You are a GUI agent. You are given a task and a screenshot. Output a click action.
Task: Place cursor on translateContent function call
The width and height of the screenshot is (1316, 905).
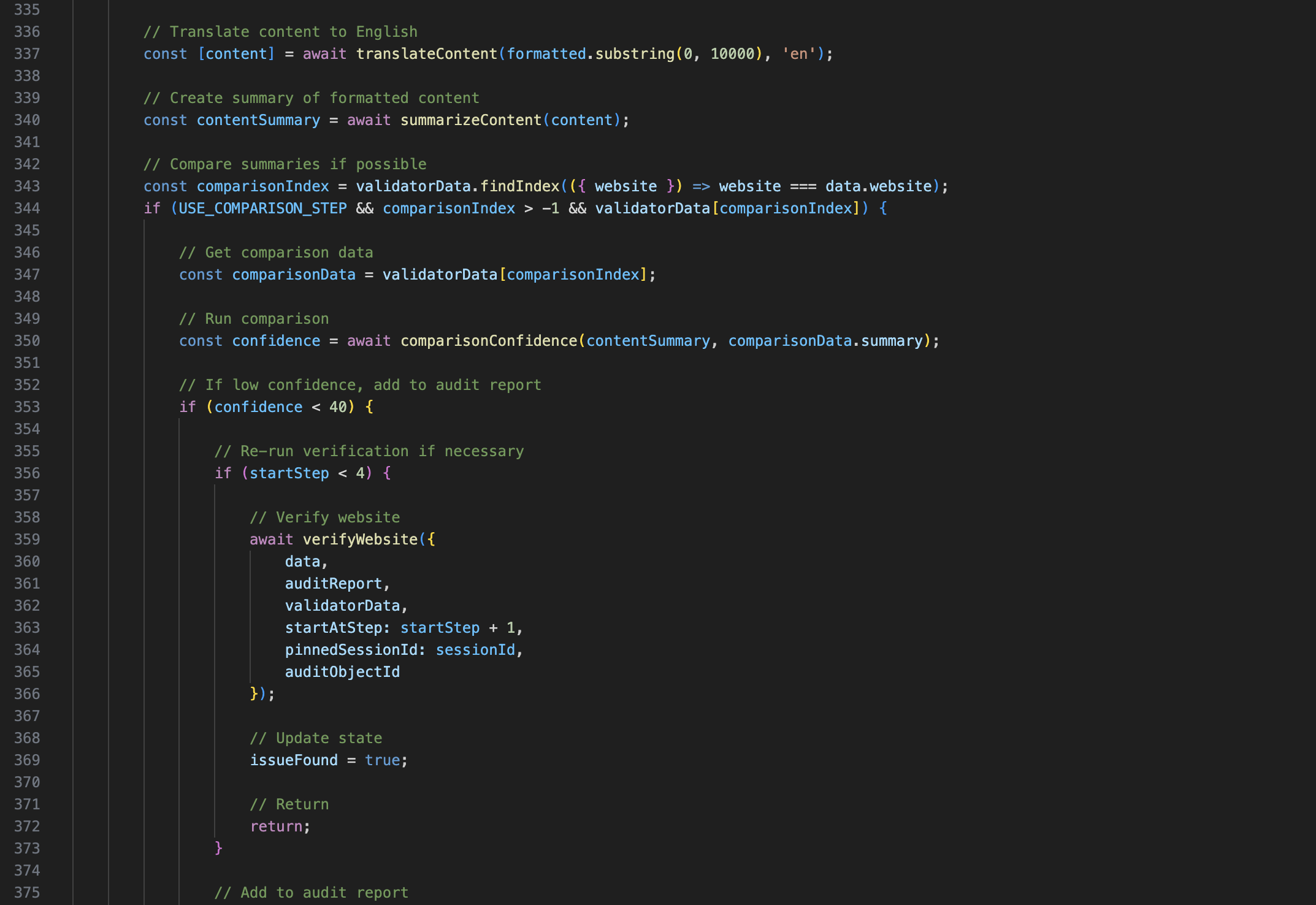pos(426,54)
